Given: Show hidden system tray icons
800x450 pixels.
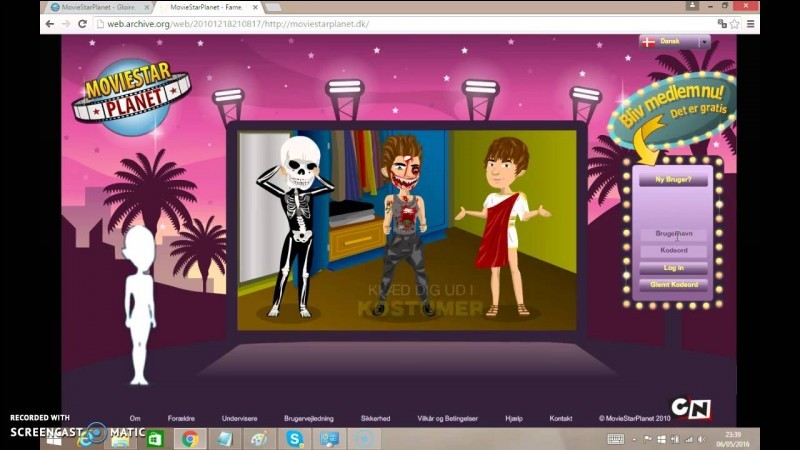Looking at the screenshot, I should point(634,439).
